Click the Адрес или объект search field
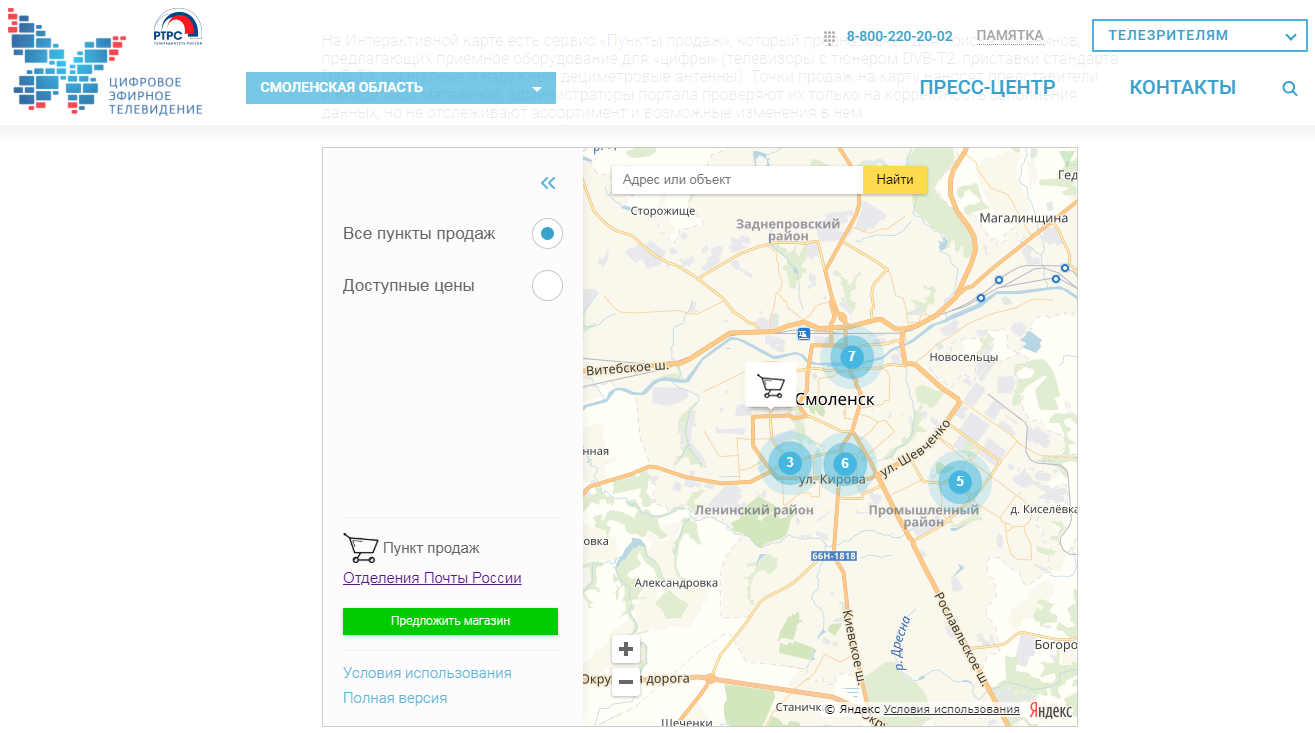Screen dimensions: 1315x733 [738, 180]
